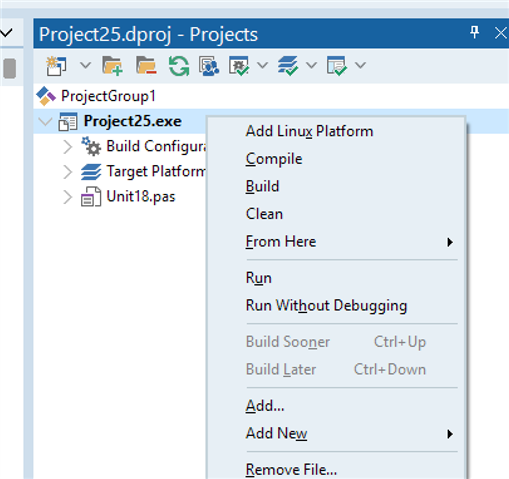Click the Target Platforms toolbar icon
Screen dimensions: 509x479
tap(288, 66)
